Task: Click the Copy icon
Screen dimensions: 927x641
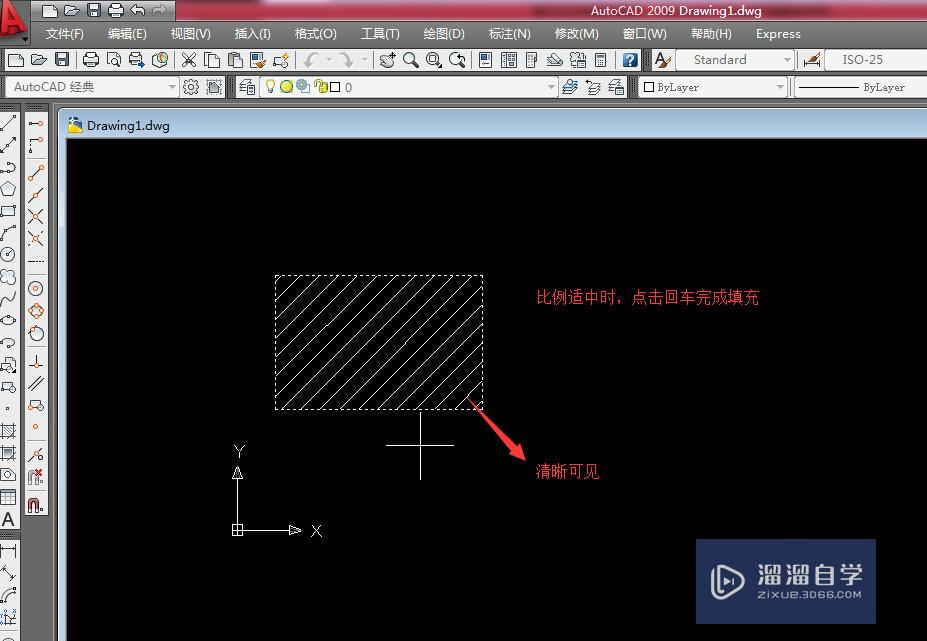Action: [212, 60]
